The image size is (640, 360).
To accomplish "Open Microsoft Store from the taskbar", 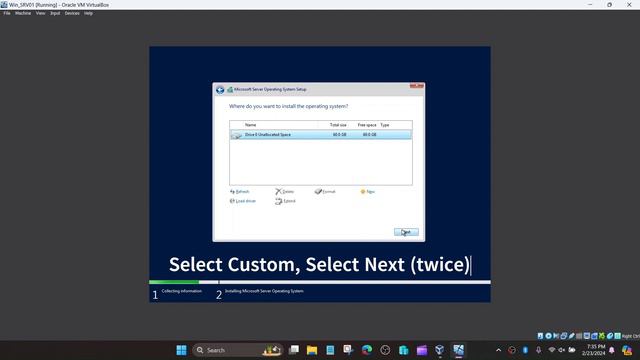I will click(x=403, y=350).
